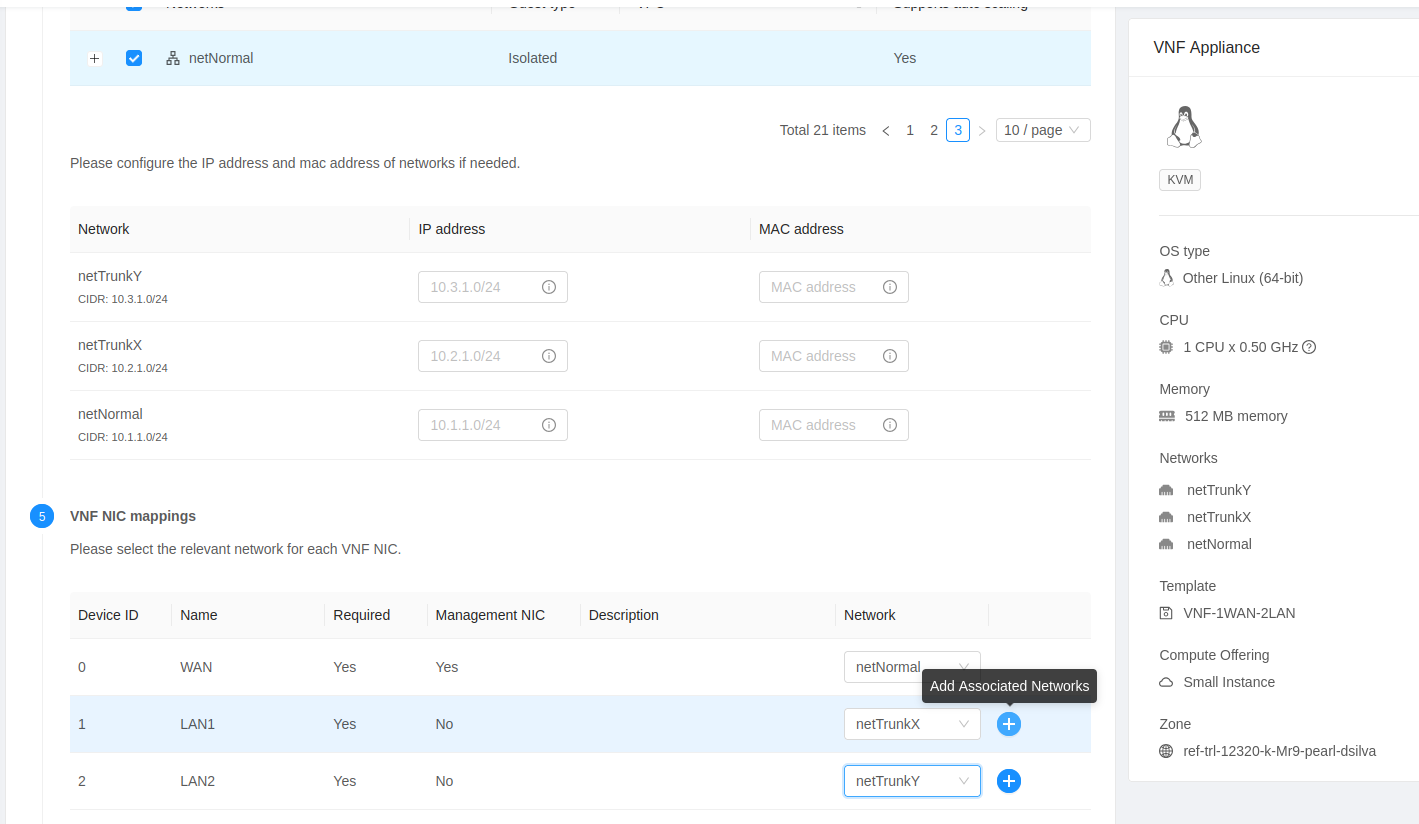Click the VNF NIC mappings step heading

[133, 516]
